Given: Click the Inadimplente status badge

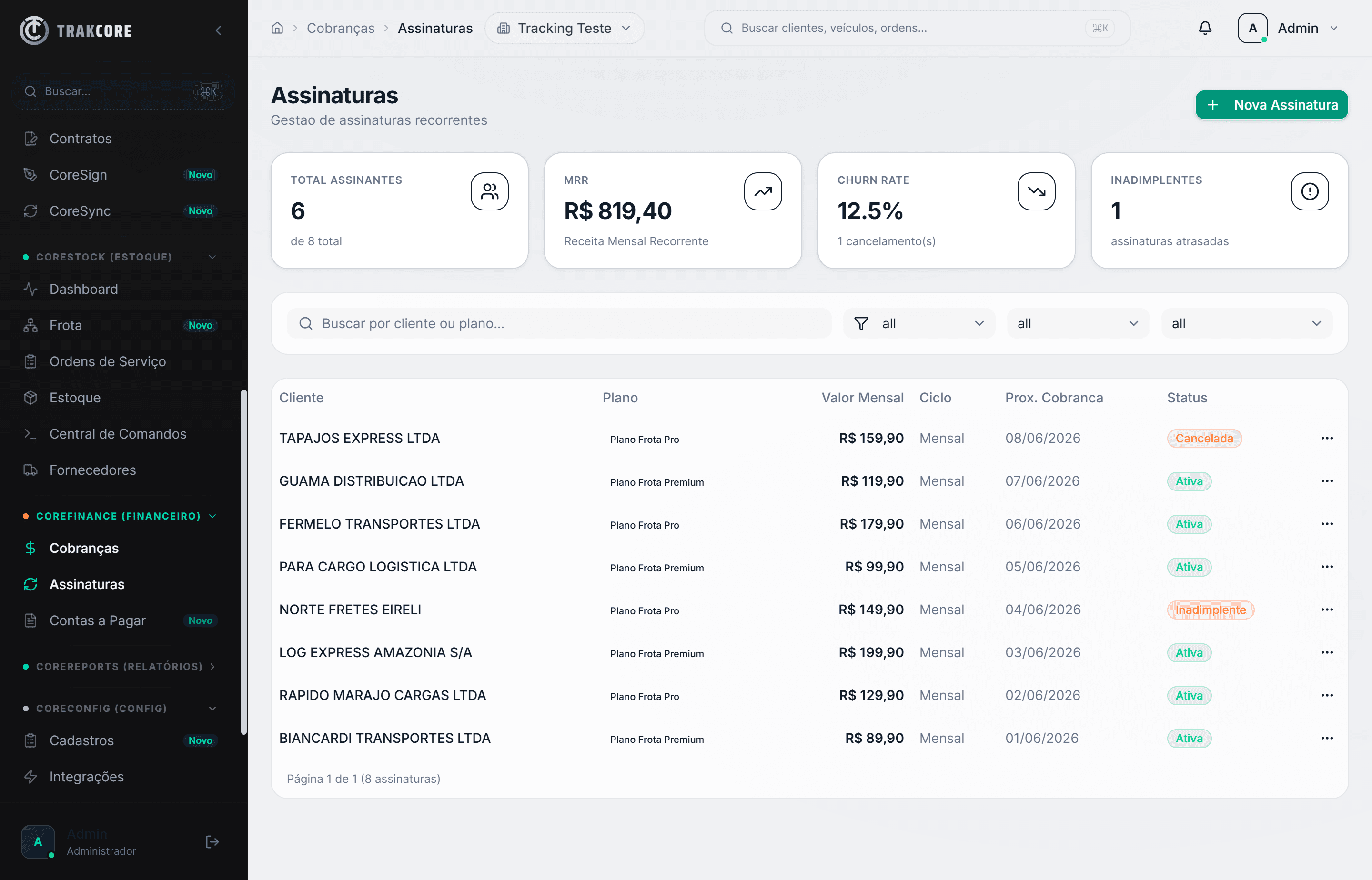Looking at the screenshot, I should coord(1210,610).
